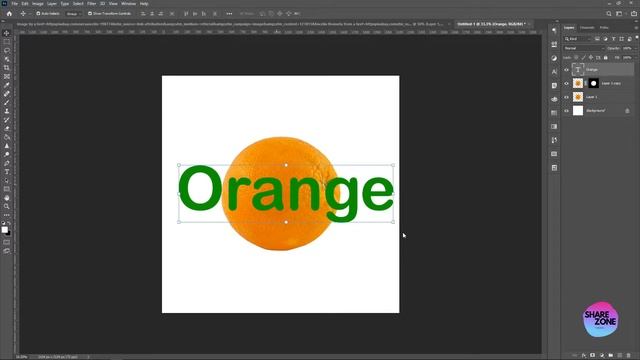The image size is (640, 360).
Task: Click the Share icon at top right
Action: [633, 13]
